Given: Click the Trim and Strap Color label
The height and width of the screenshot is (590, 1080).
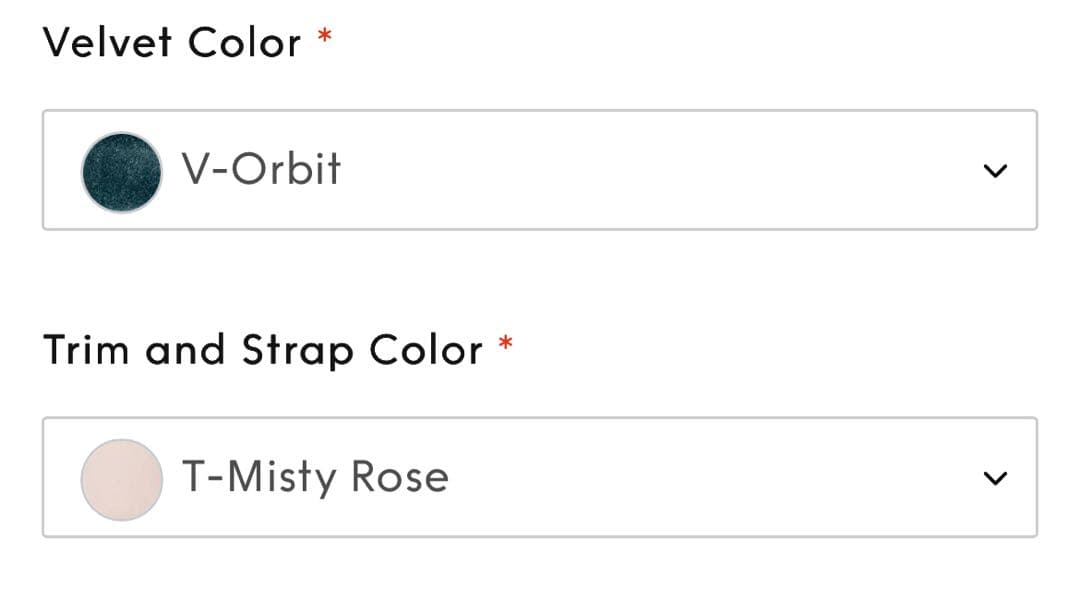Looking at the screenshot, I should (x=262, y=350).
